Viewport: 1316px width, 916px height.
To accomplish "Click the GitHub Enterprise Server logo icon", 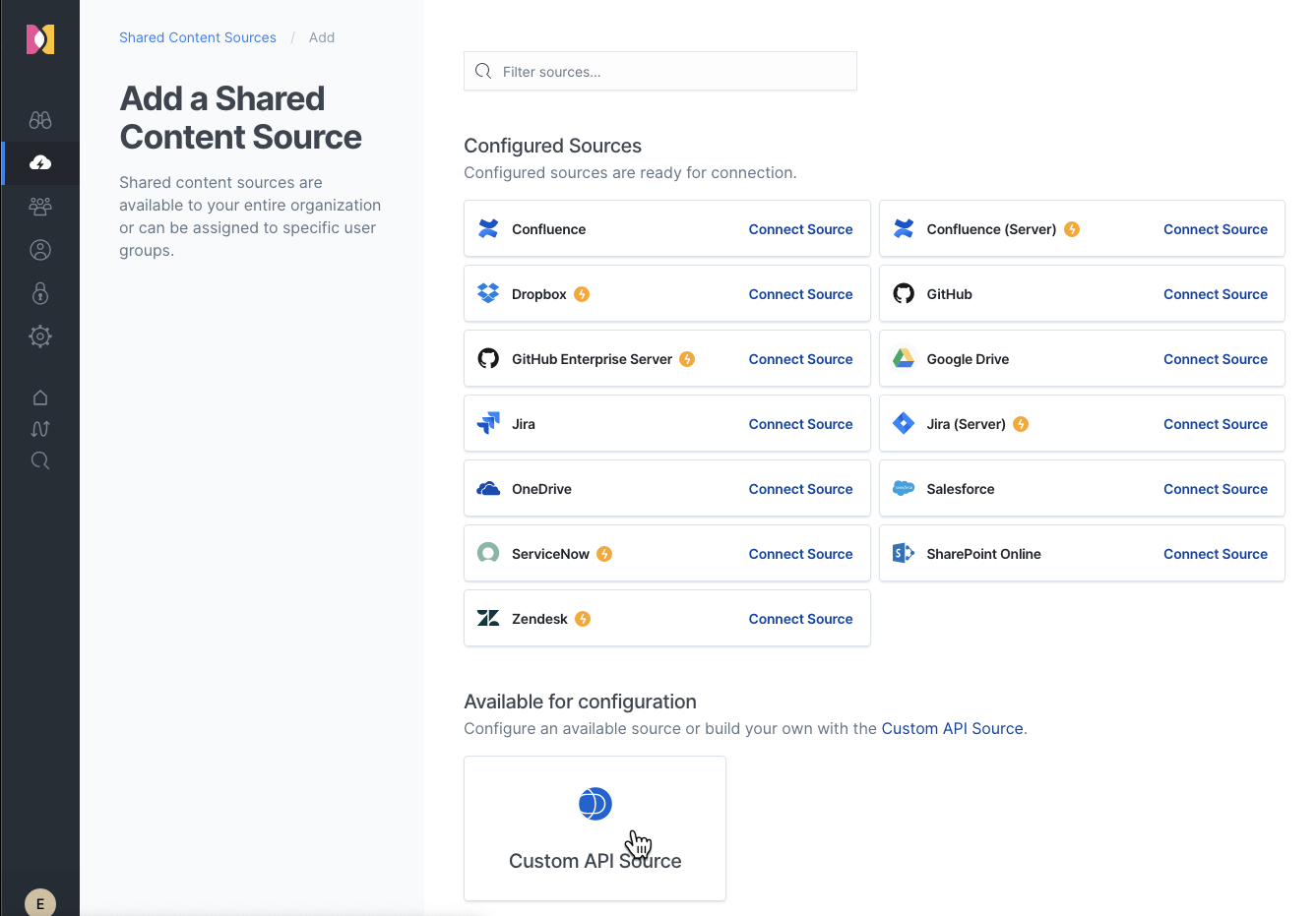I will (x=488, y=358).
